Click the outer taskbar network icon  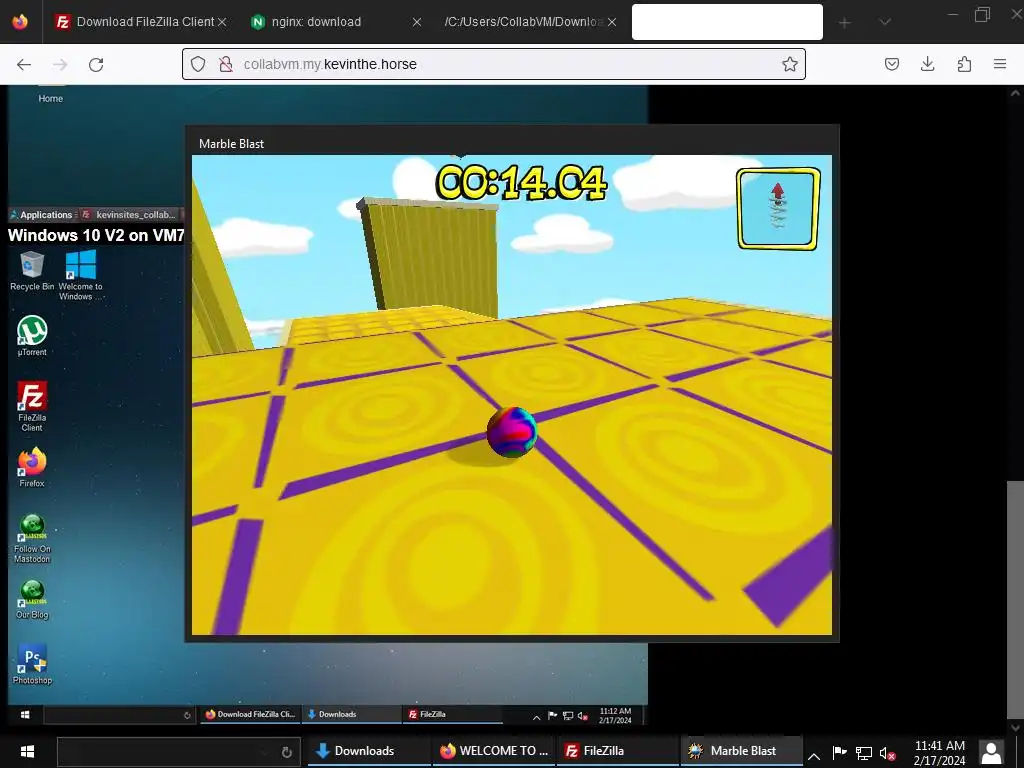click(x=863, y=754)
